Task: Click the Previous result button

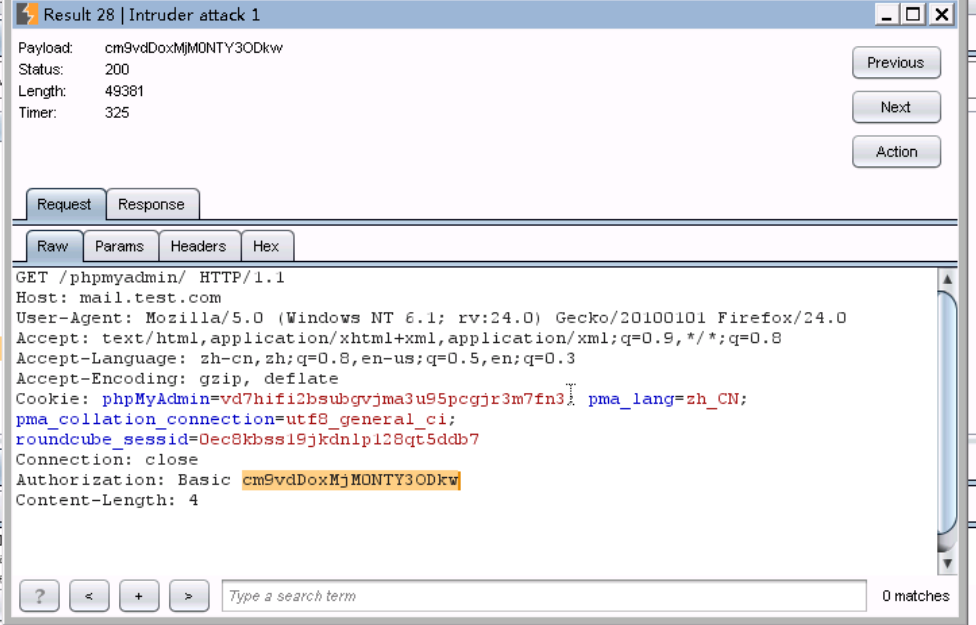Action: pos(896,62)
